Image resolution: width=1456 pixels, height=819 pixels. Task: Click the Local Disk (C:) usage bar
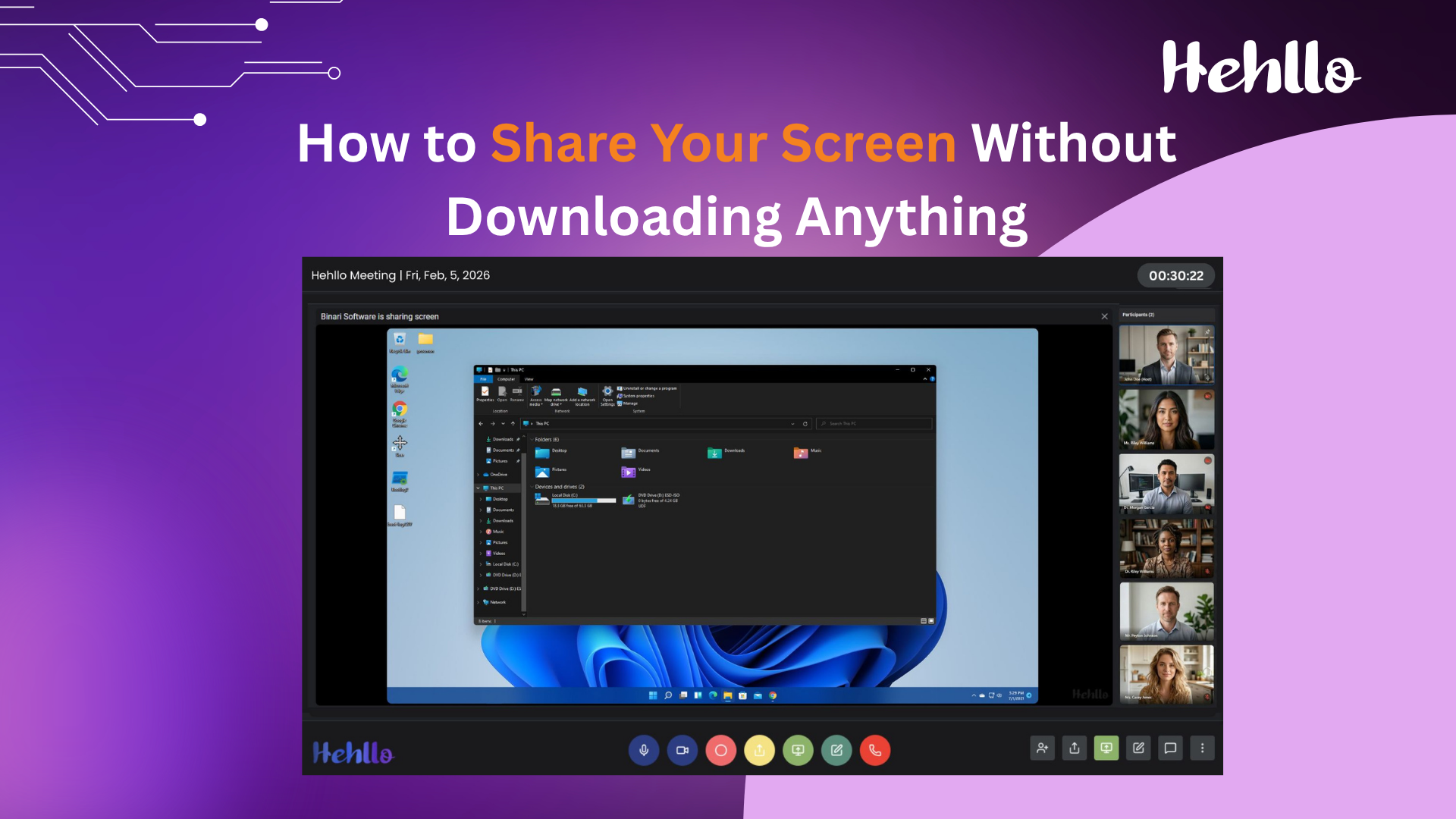584,500
